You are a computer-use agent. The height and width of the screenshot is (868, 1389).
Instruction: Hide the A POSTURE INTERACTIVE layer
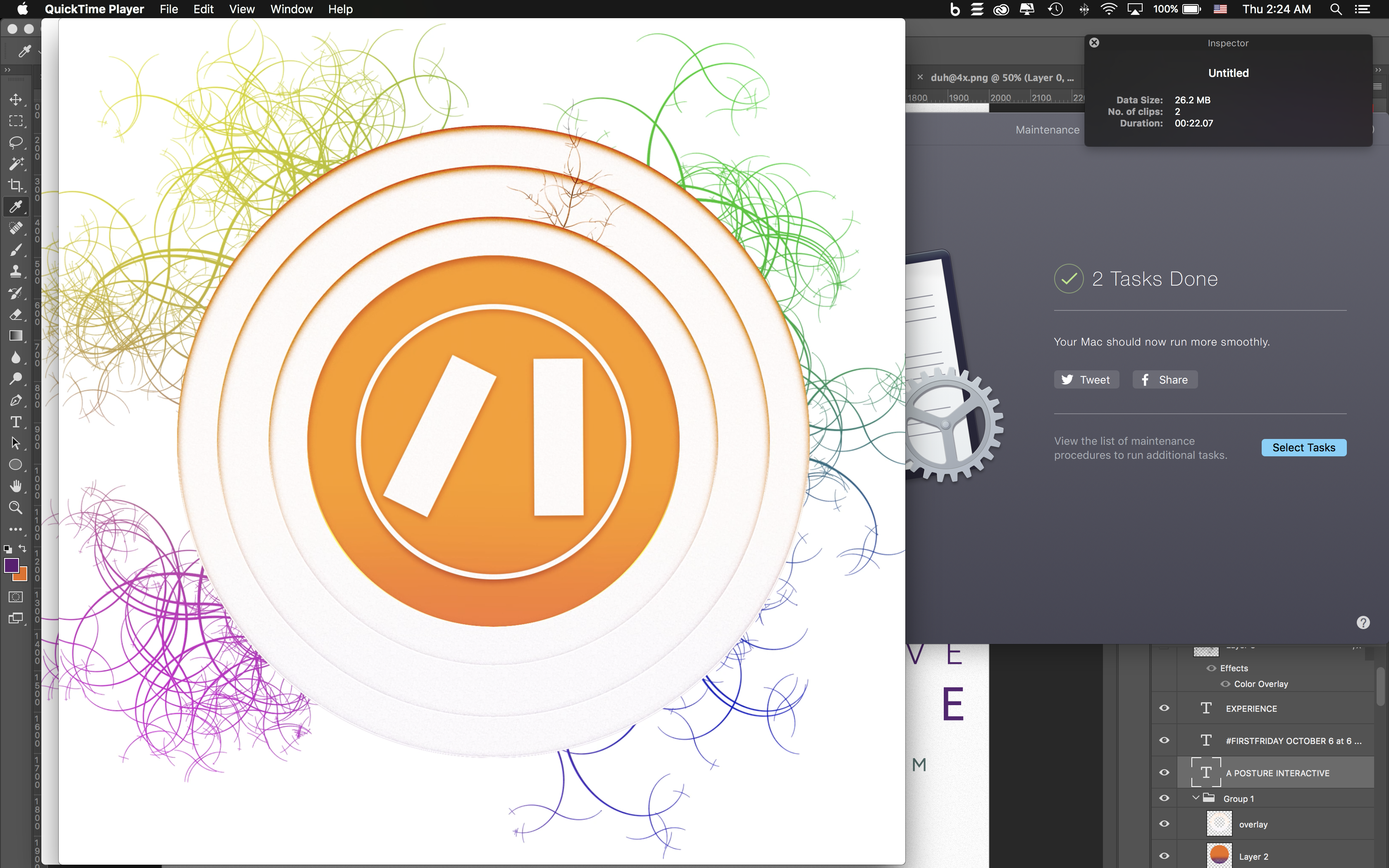click(x=1164, y=773)
